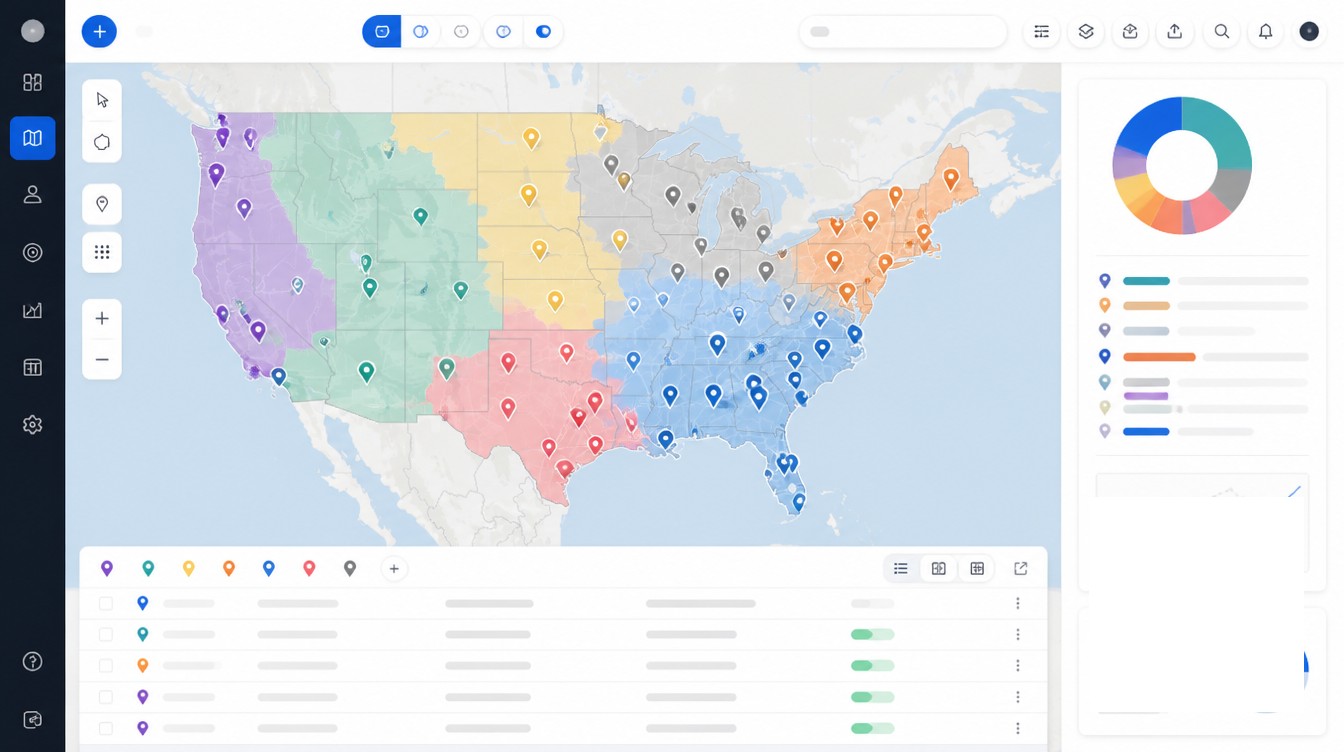Filter table by yellow pin

point(188,568)
